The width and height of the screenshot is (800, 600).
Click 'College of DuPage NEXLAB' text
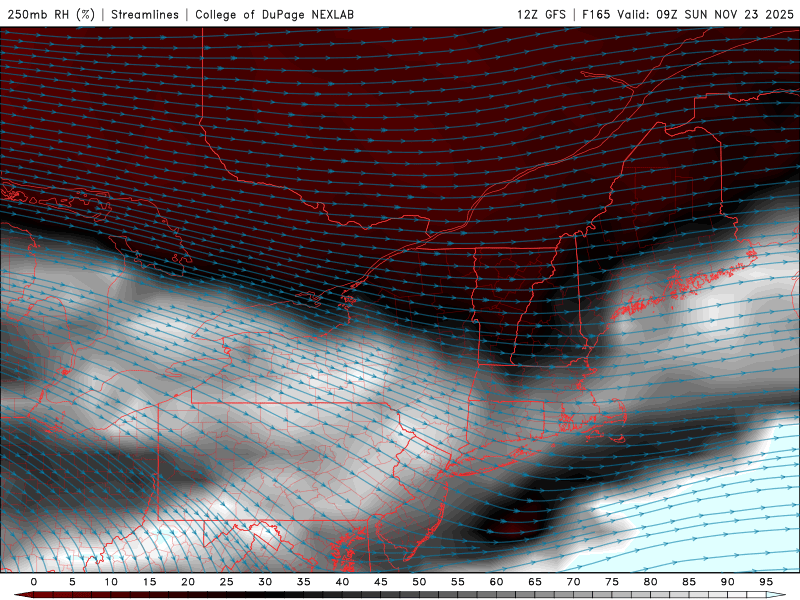[x=274, y=14]
